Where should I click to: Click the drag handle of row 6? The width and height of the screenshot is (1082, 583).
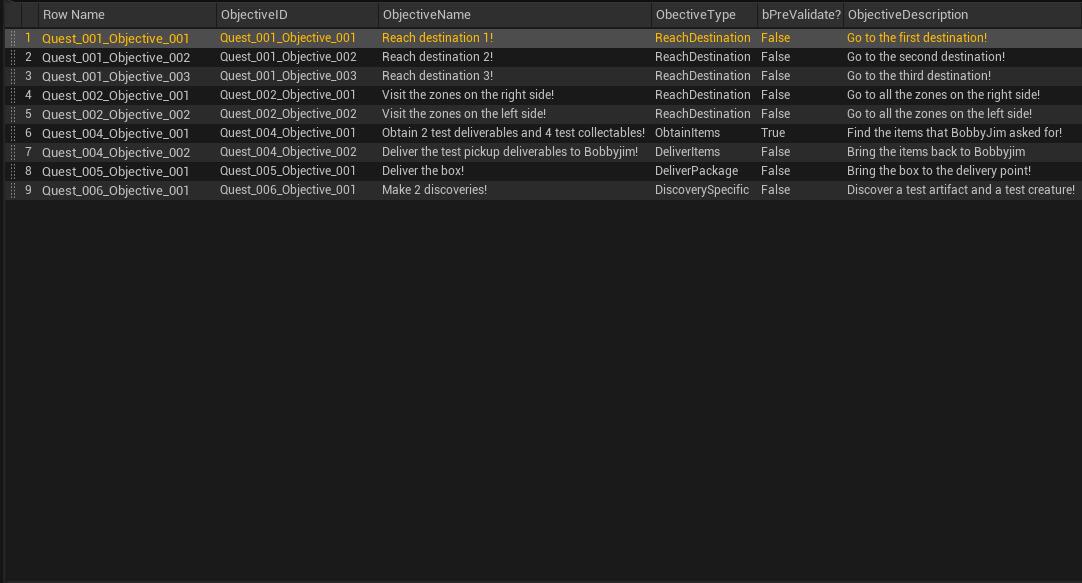12,133
